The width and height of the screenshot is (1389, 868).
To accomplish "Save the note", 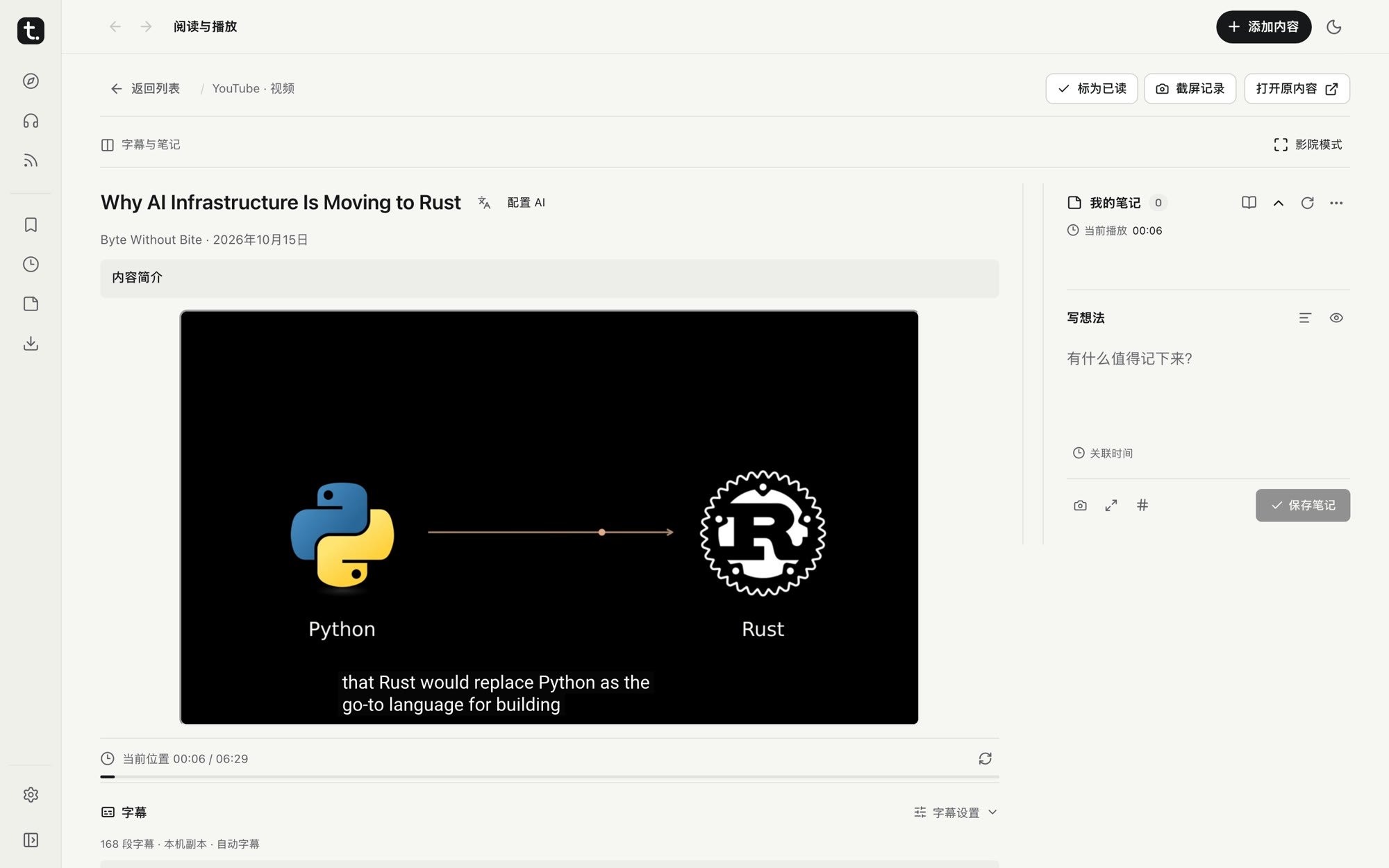I will (1302, 506).
